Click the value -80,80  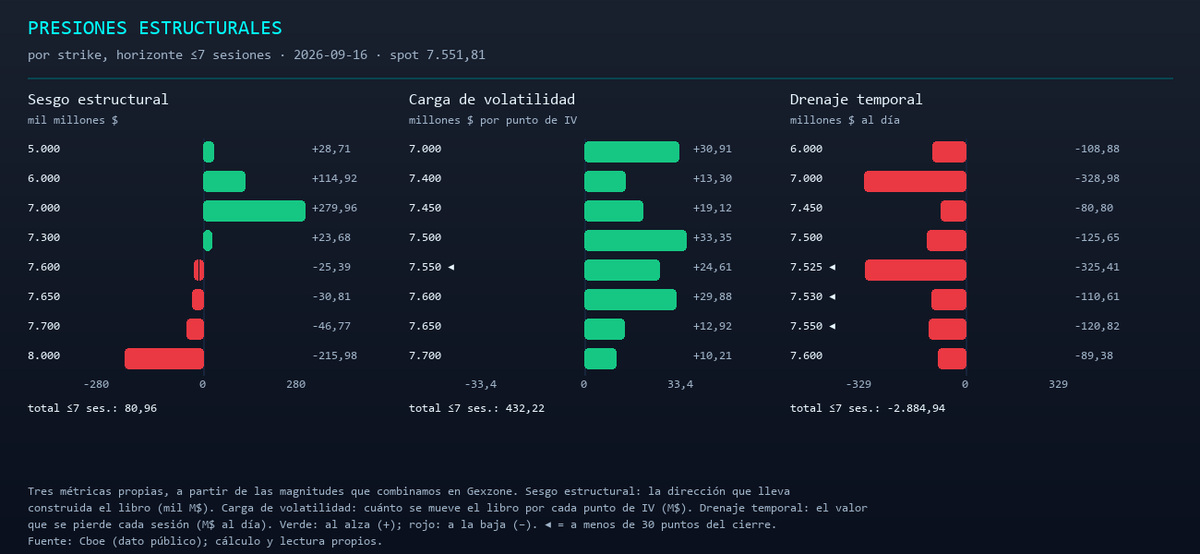[1094, 208]
